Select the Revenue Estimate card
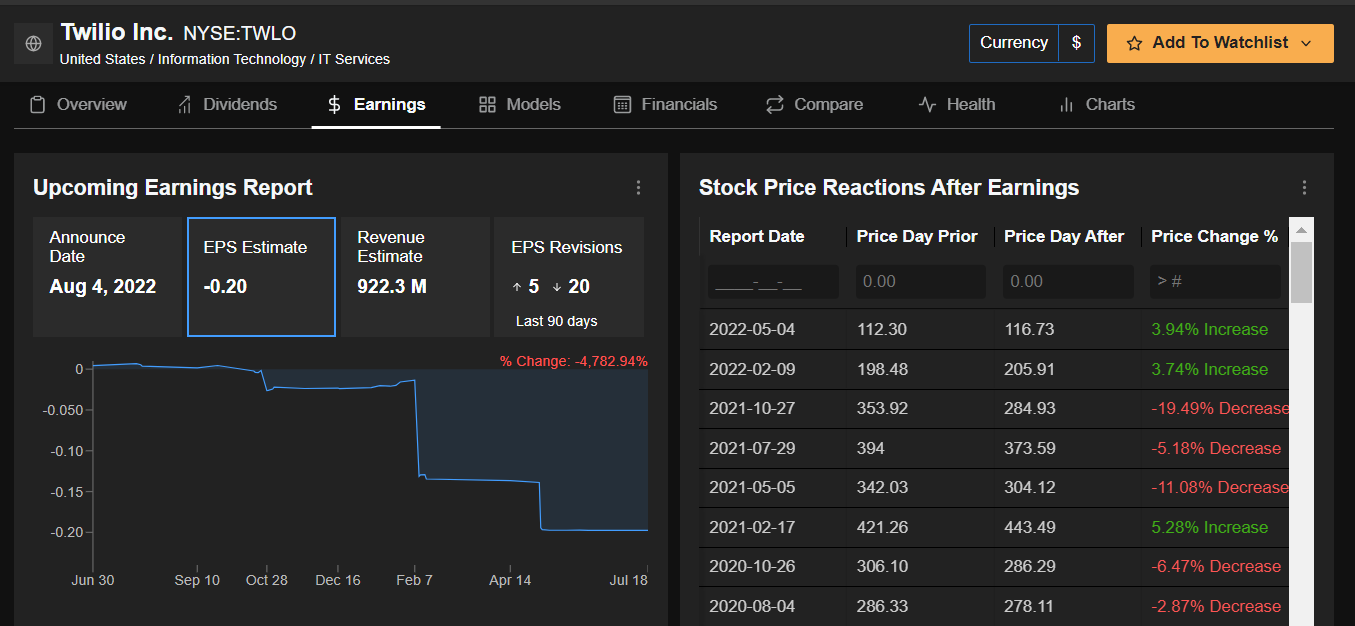The width and height of the screenshot is (1355, 626). pyautogui.click(x=416, y=277)
